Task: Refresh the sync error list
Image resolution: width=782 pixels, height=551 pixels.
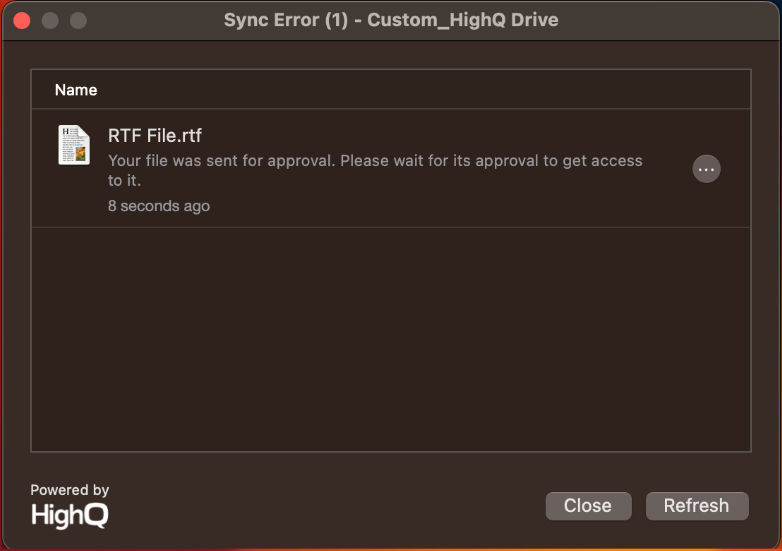Action: point(697,506)
